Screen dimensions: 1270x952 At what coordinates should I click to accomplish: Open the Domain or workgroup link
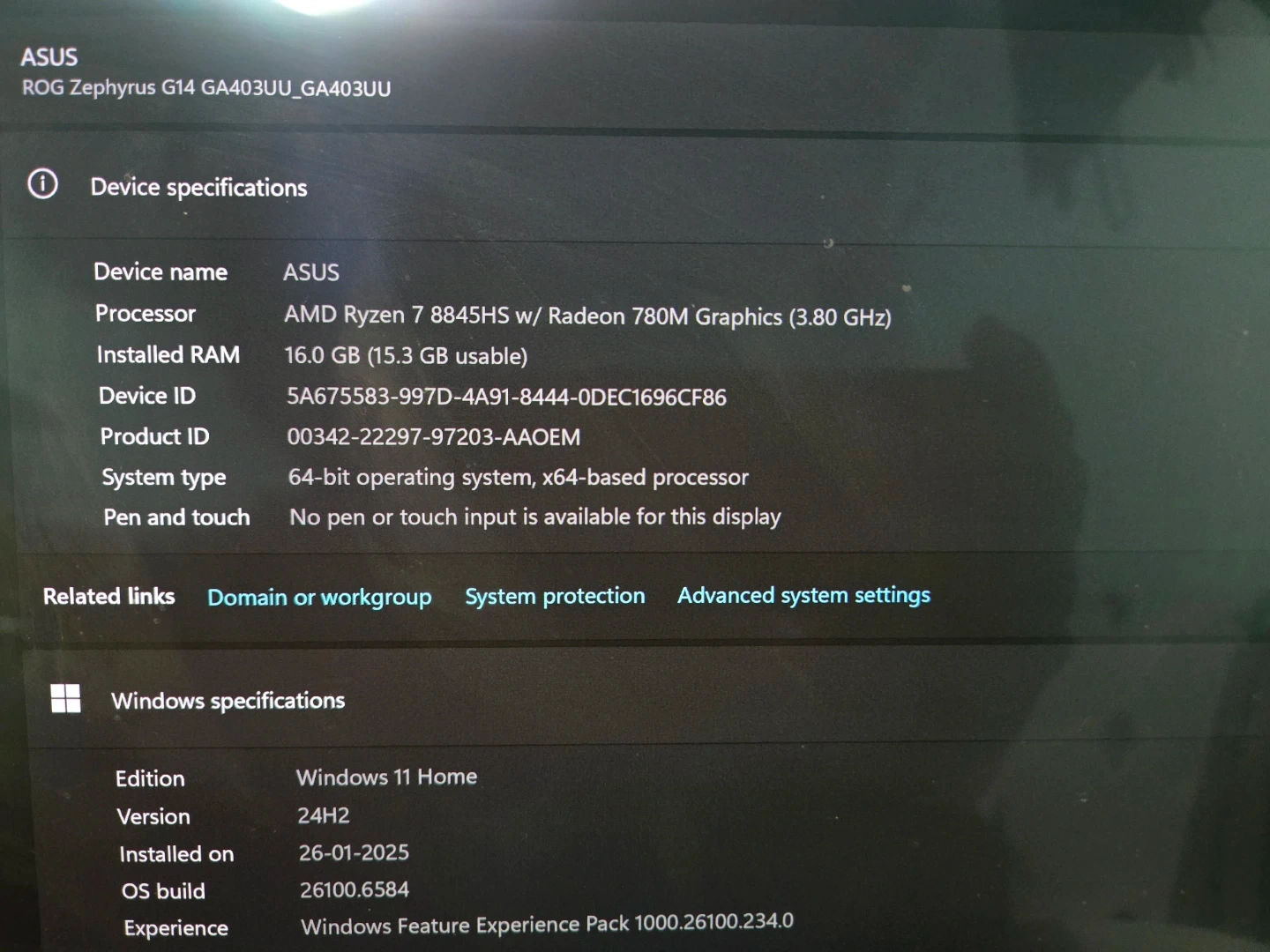tap(319, 597)
